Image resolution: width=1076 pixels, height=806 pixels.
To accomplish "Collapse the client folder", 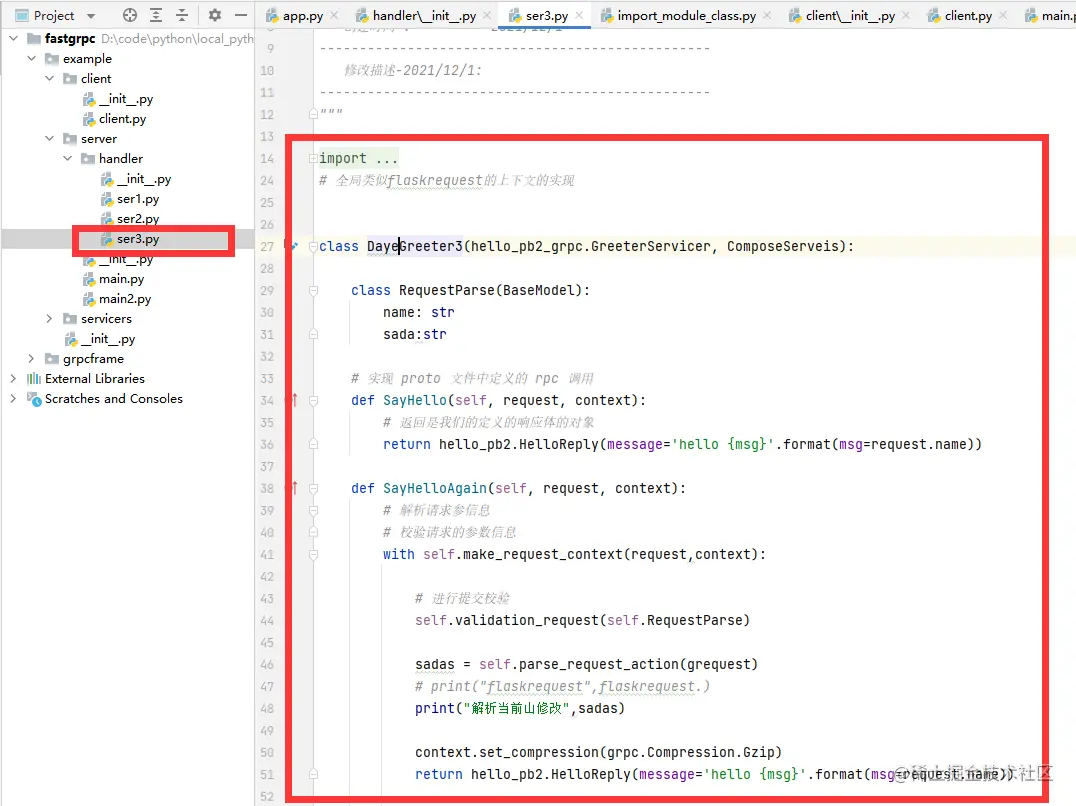I will click(x=49, y=78).
